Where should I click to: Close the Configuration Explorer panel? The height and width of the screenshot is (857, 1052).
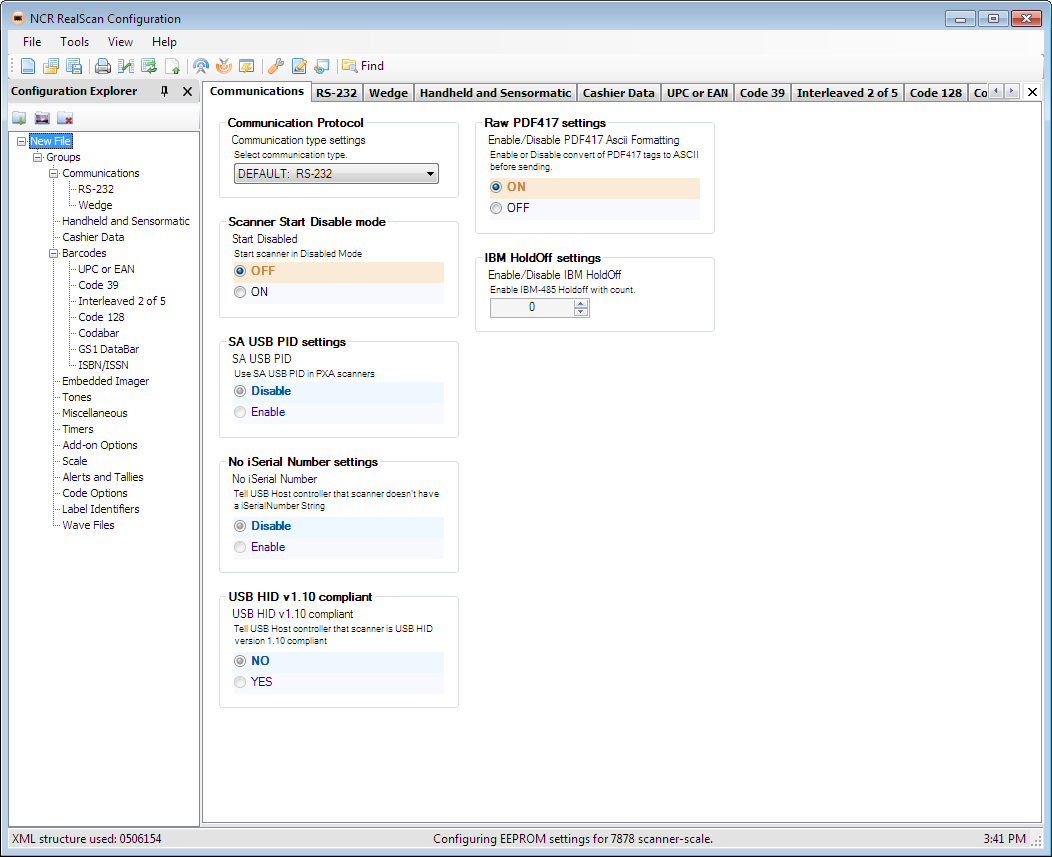pos(187,91)
